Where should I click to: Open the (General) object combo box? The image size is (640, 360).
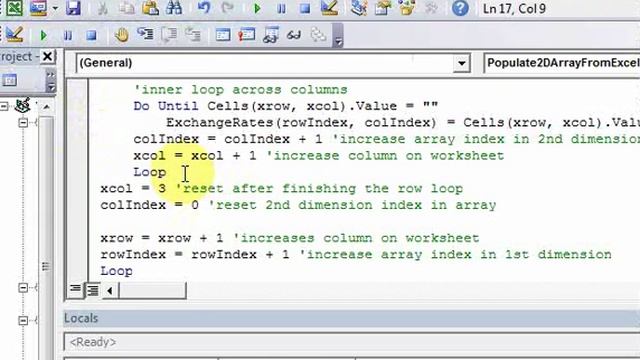[x=273, y=63]
